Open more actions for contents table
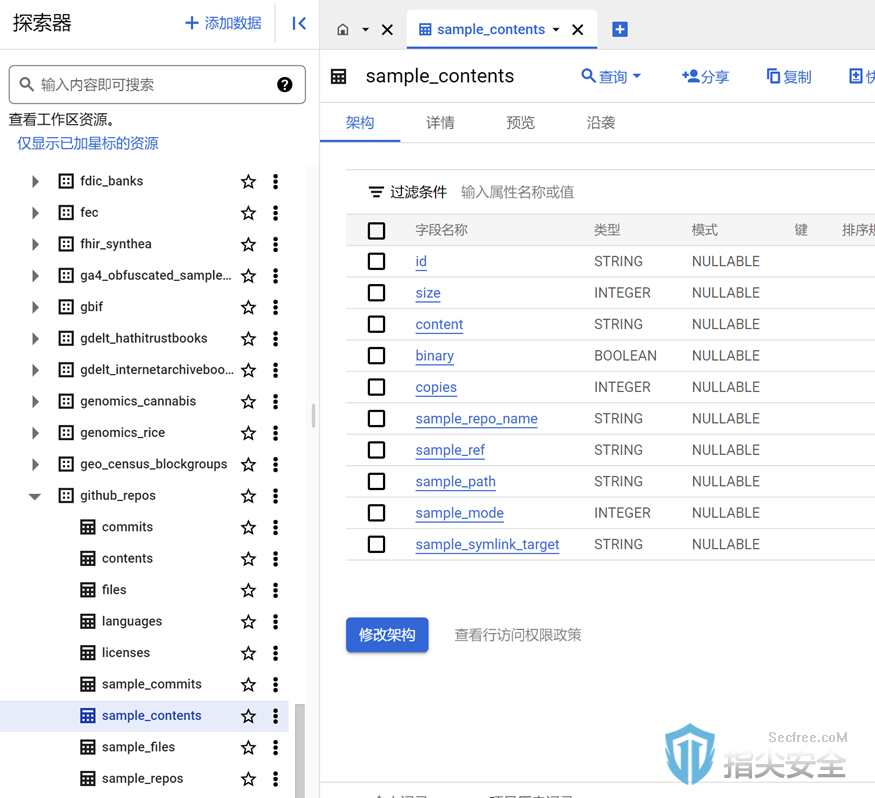 pos(275,559)
